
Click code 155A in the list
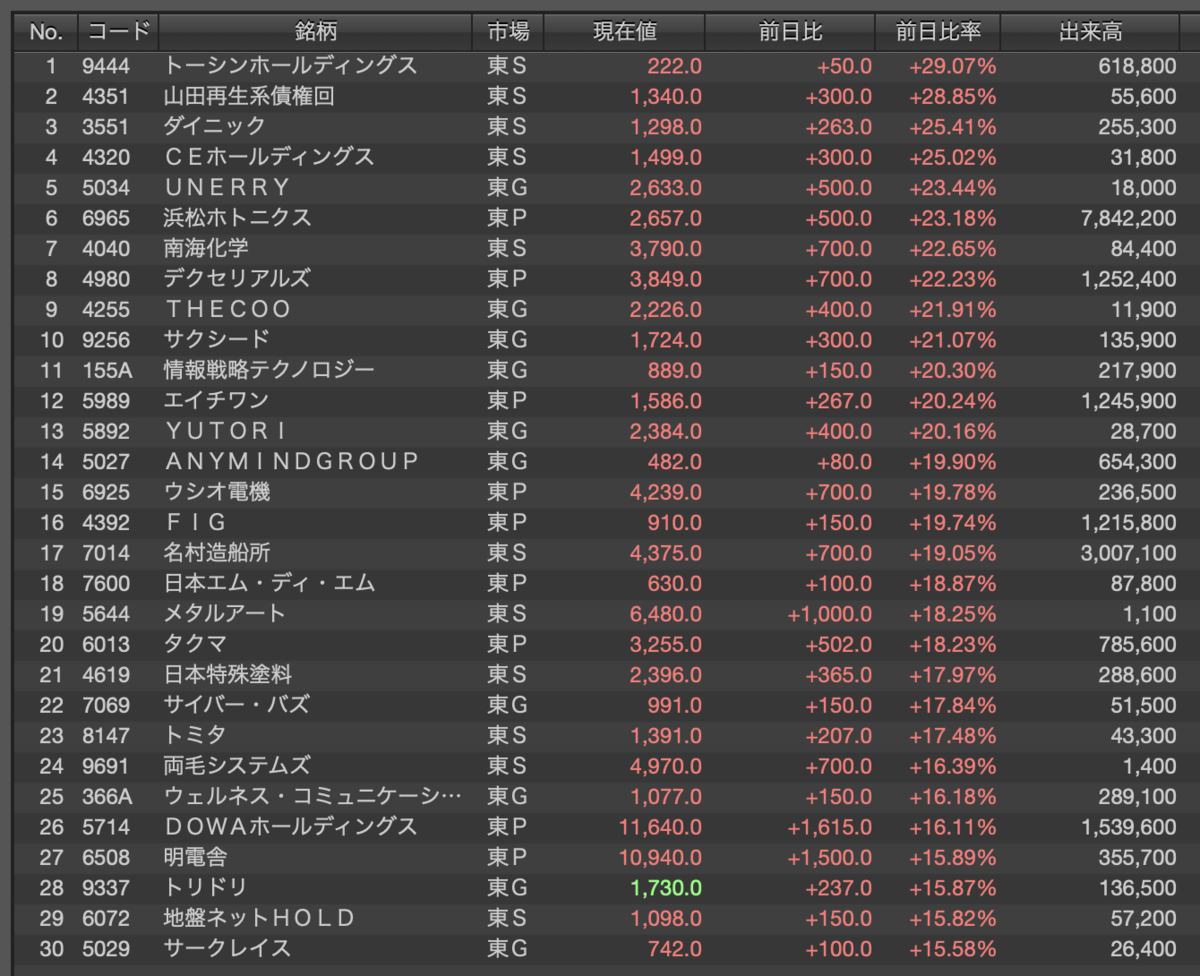point(107,371)
